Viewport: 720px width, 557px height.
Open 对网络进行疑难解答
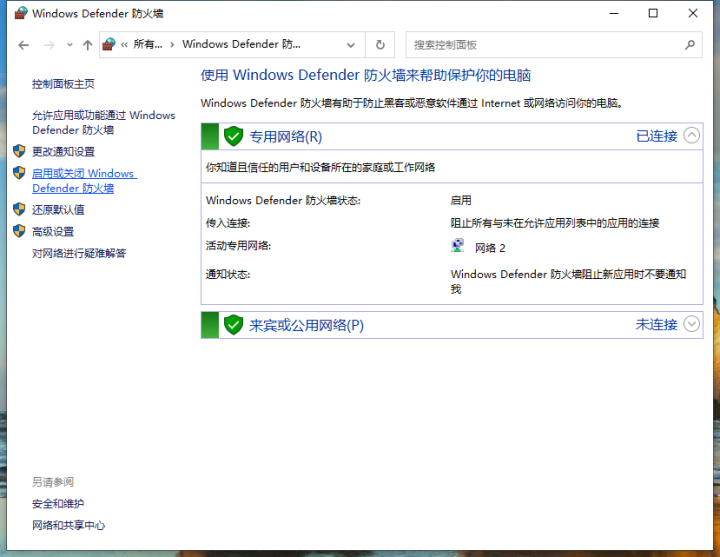point(79,253)
